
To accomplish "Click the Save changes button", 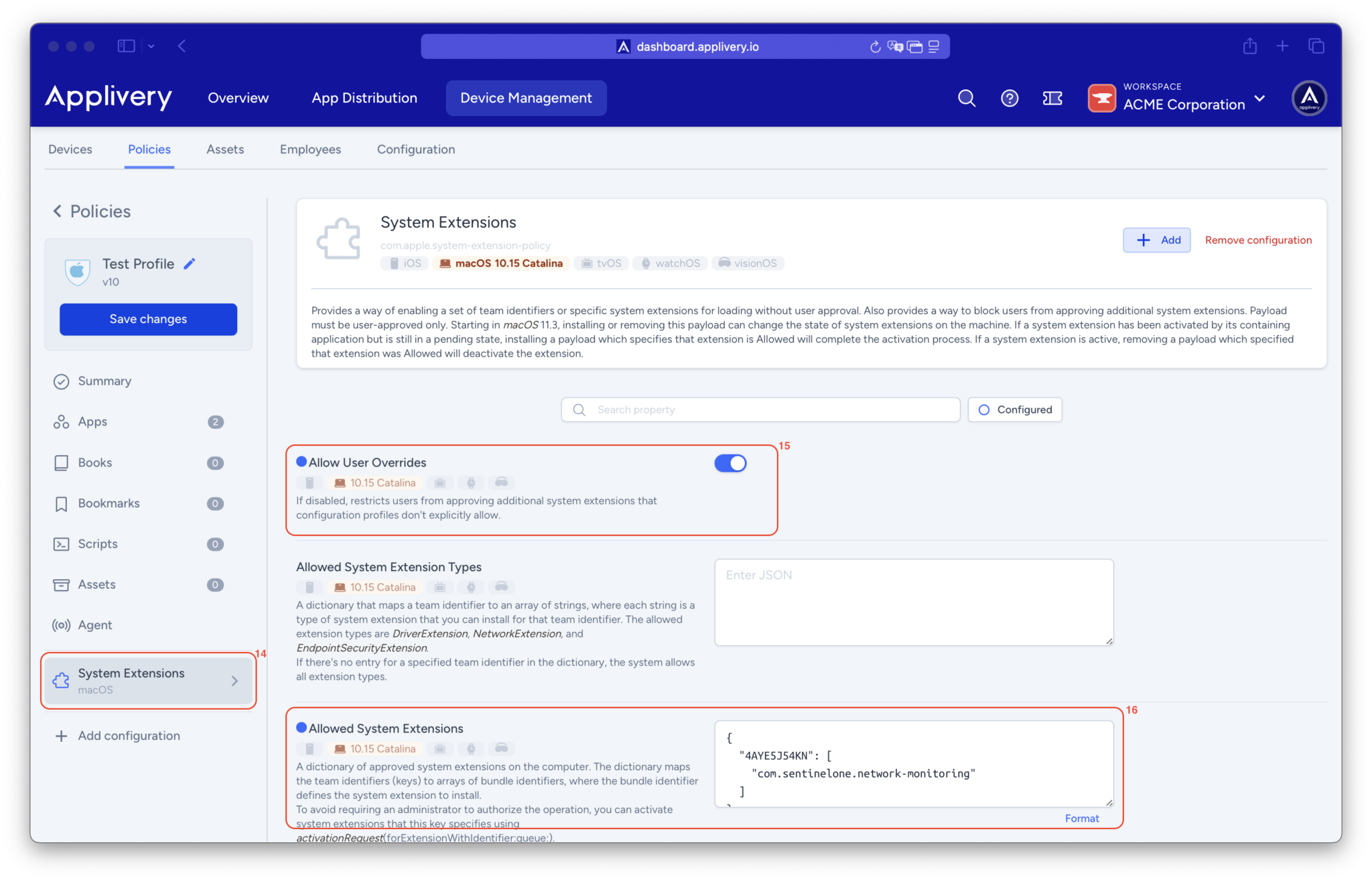I will click(147, 319).
